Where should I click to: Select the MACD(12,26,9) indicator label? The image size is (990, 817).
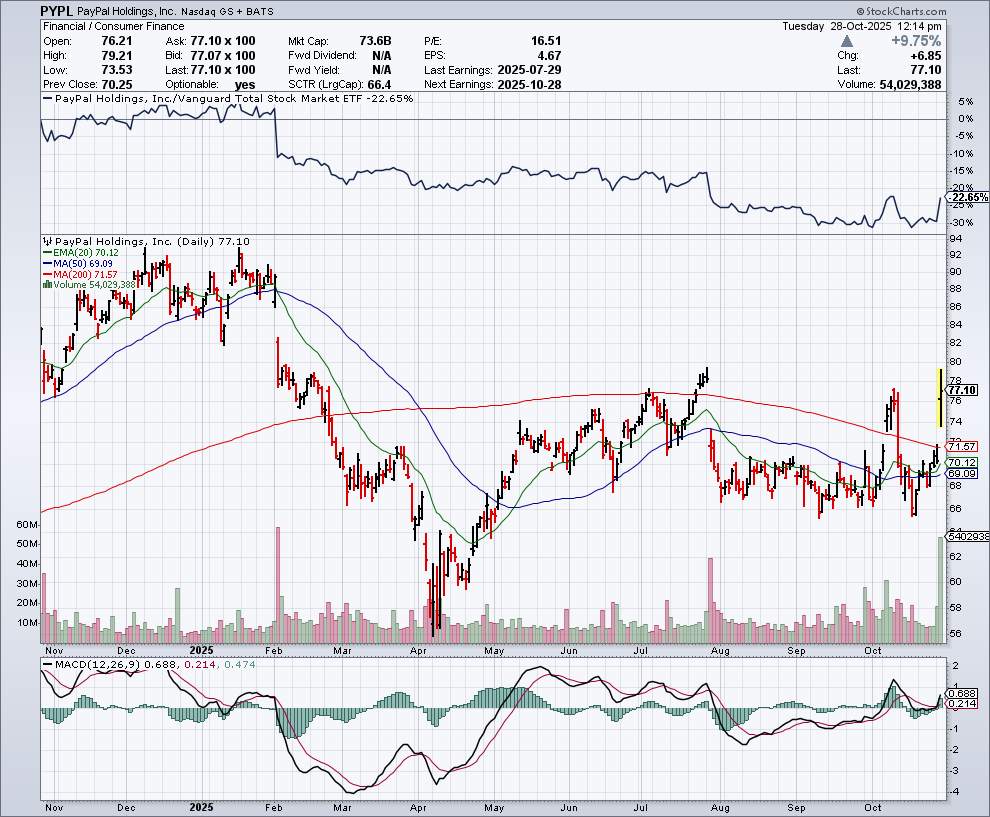(x=97, y=663)
